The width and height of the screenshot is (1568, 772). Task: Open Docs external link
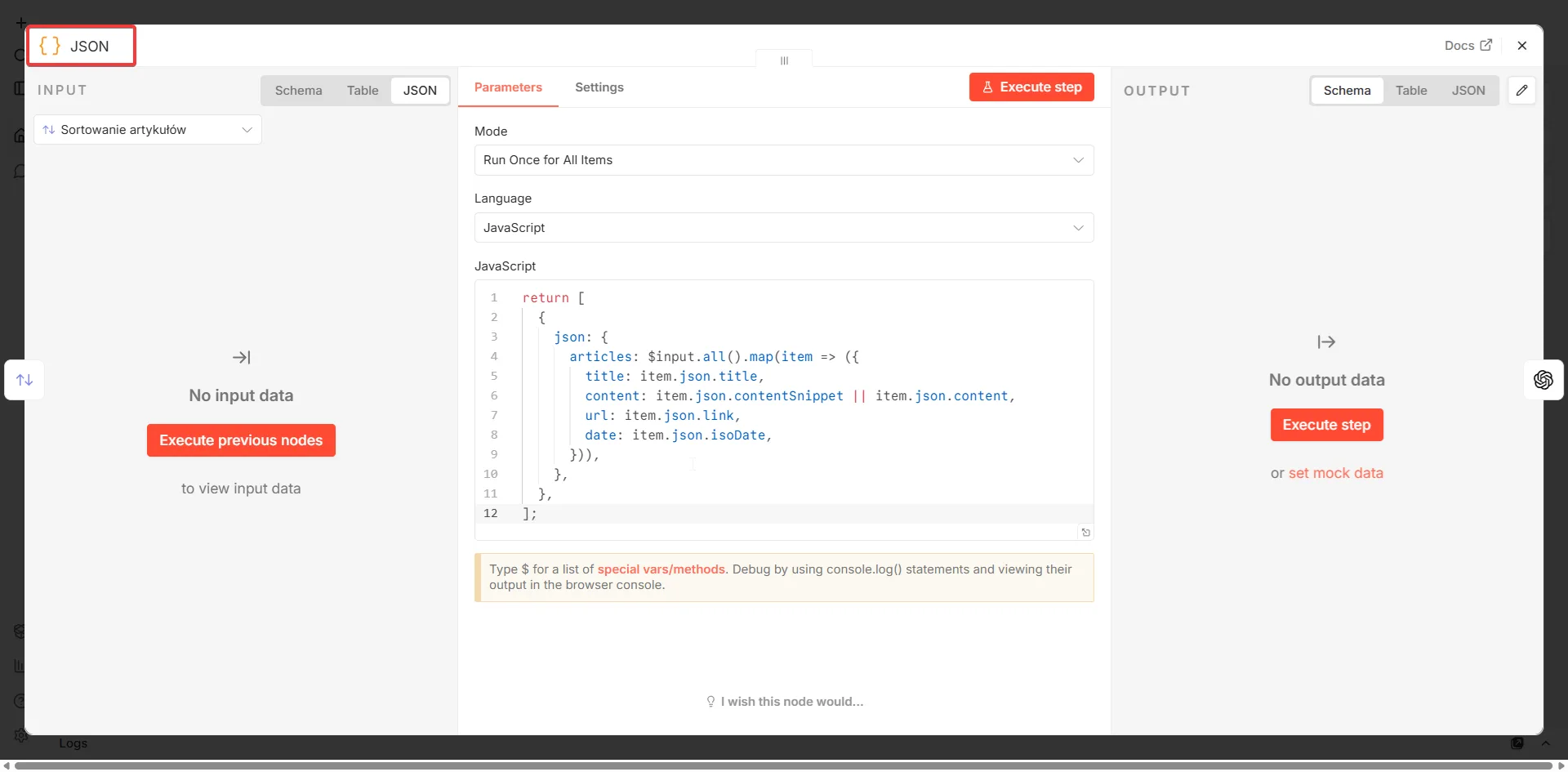tap(1468, 46)
